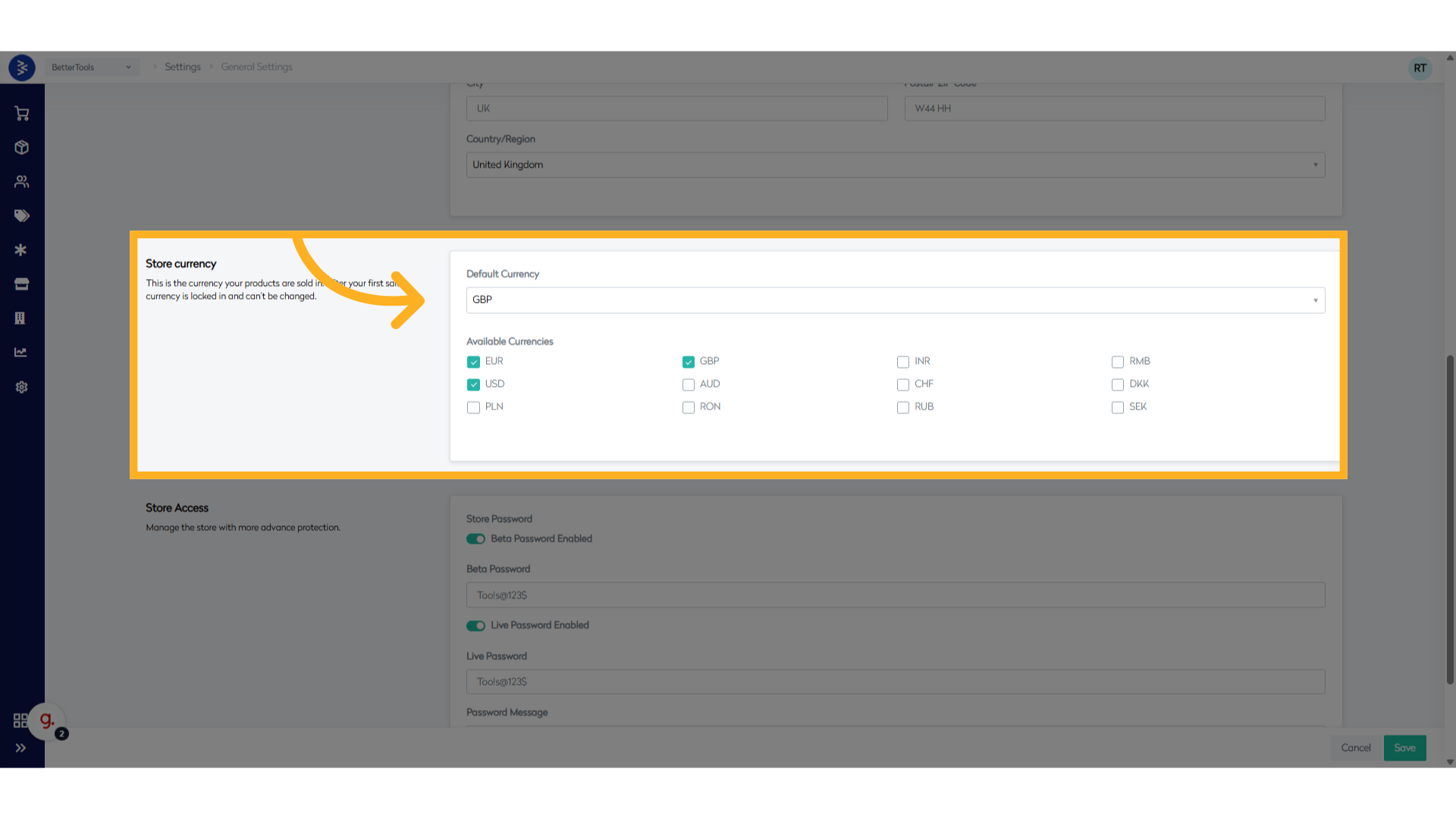Click into the Beta Password field
The image size is (1456, 819).
pyautogui.click(x=895, y=595)
